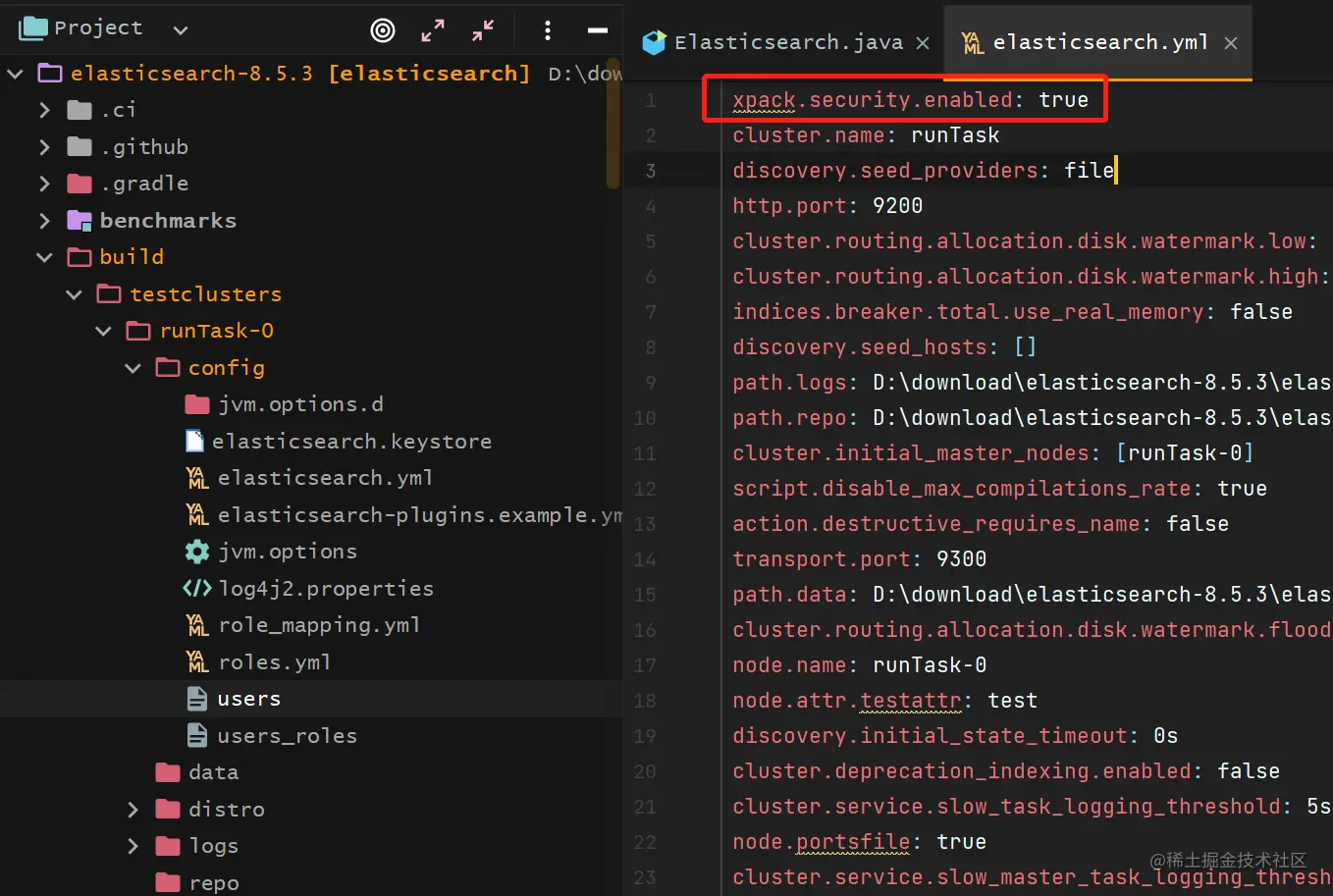Open the Project panel options three-dot menu
Screen dimensions: 1333x896
[x=548, y=30]
